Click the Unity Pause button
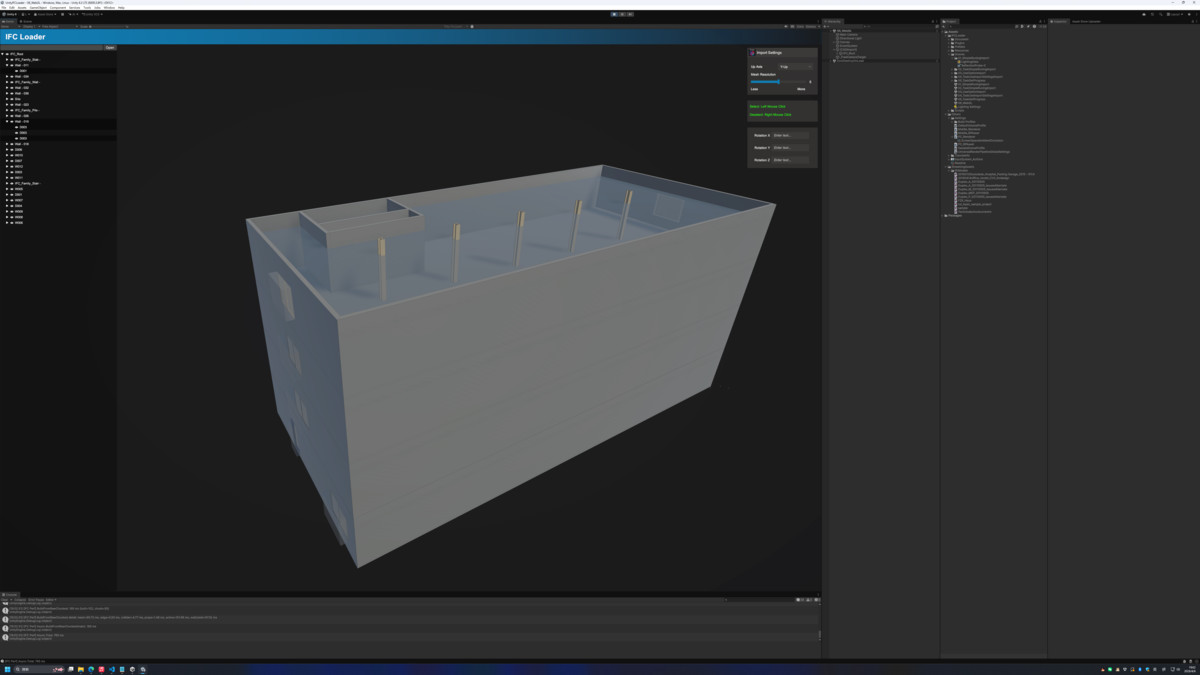Image resolution: width=1200 pixels, height=675 pixels. 622,14
